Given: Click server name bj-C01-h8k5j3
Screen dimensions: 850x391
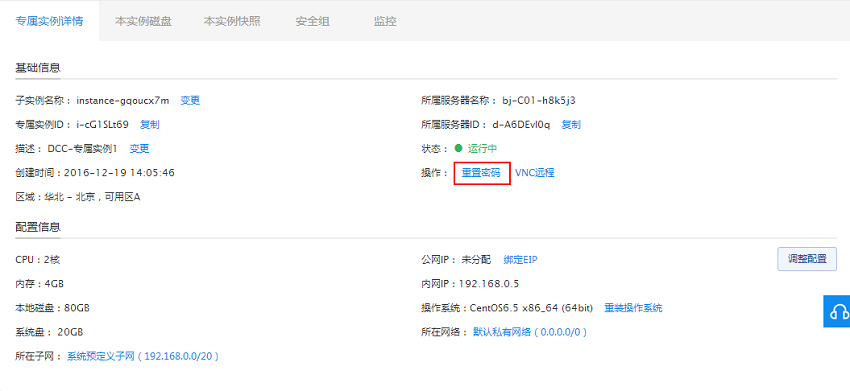Looking at the screenshot, I should point(539,100).
